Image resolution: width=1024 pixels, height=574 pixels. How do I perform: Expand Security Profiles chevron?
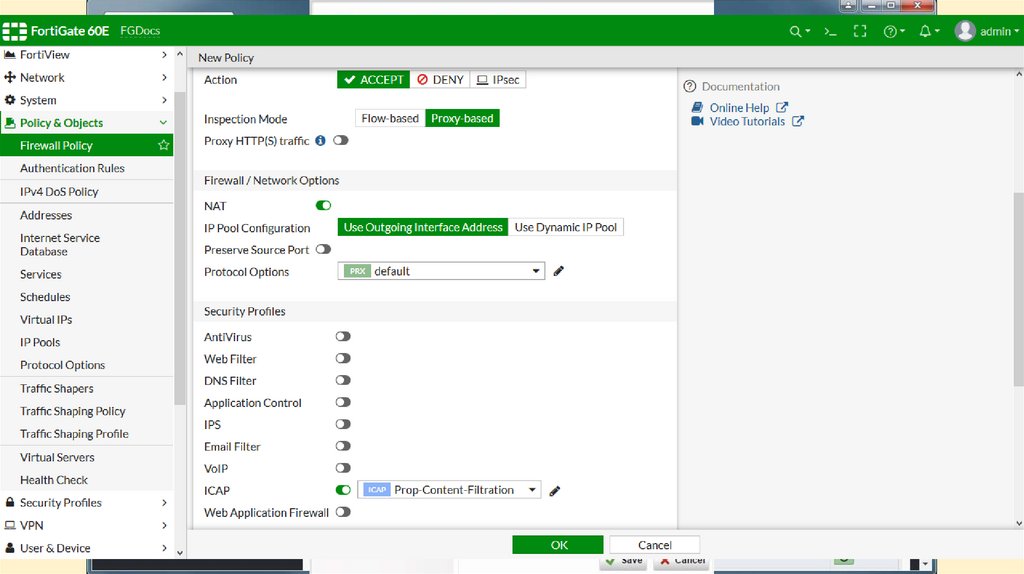coord(164,502)
